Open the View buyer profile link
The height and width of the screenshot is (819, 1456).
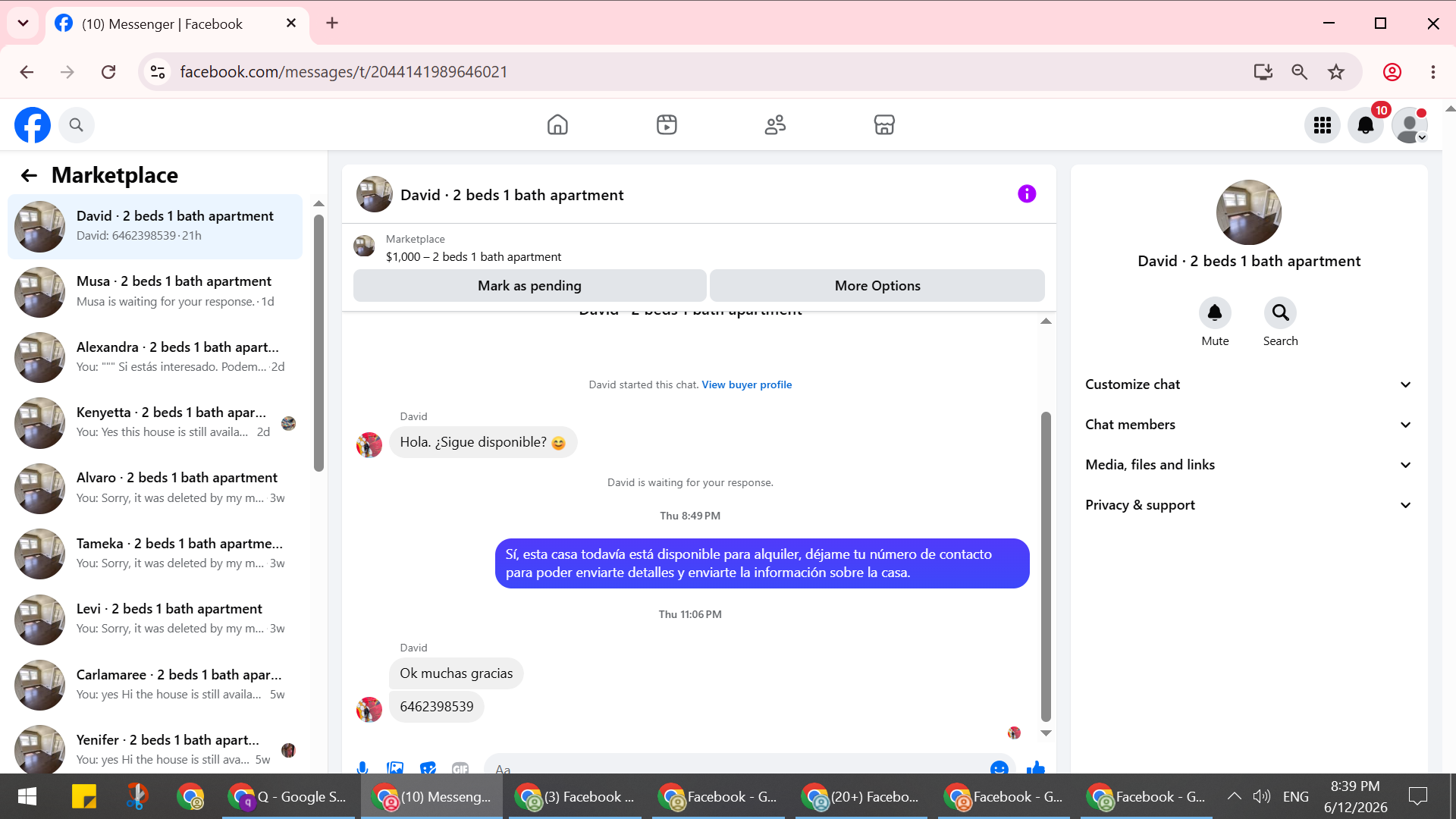click(x=747, y=385)
